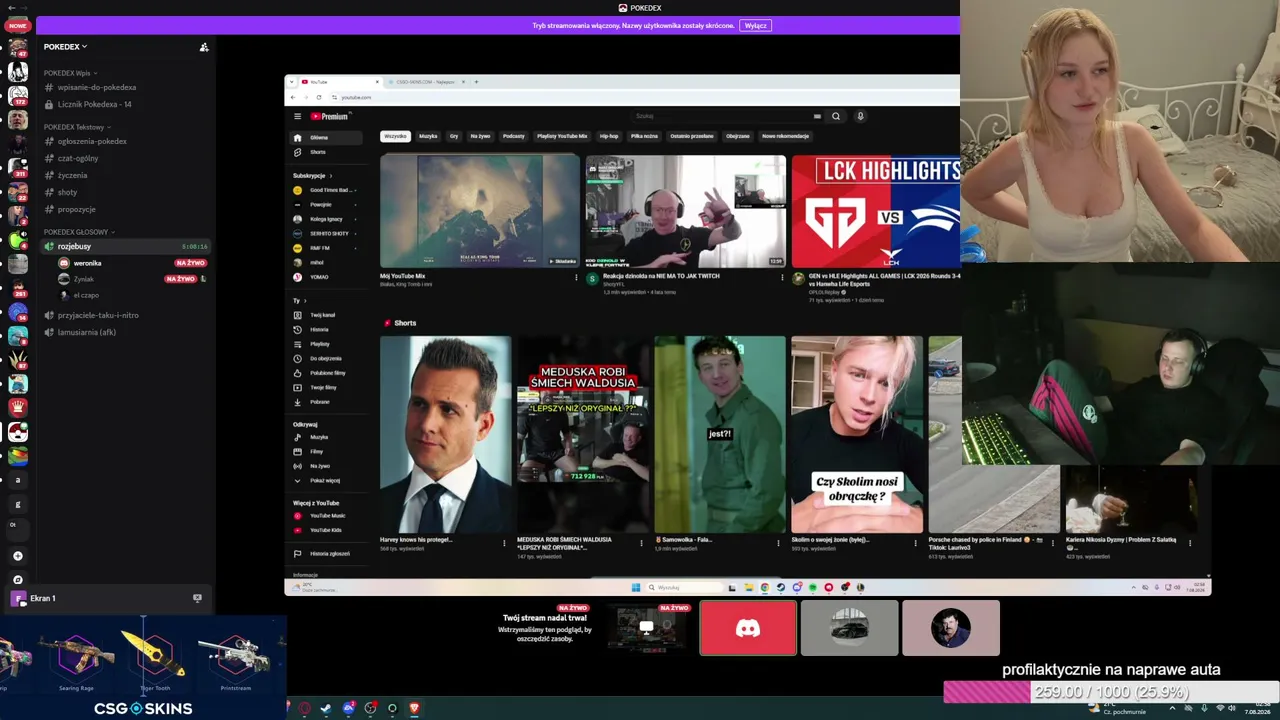
Task: Add a server with the plus icon
Action: (x=17, y=556)
